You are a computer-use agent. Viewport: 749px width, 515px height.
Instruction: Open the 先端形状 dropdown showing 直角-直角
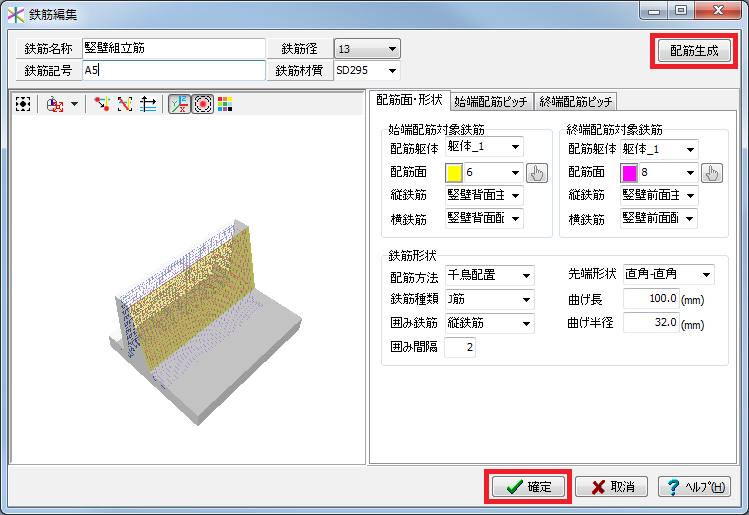tap(669, 274)
